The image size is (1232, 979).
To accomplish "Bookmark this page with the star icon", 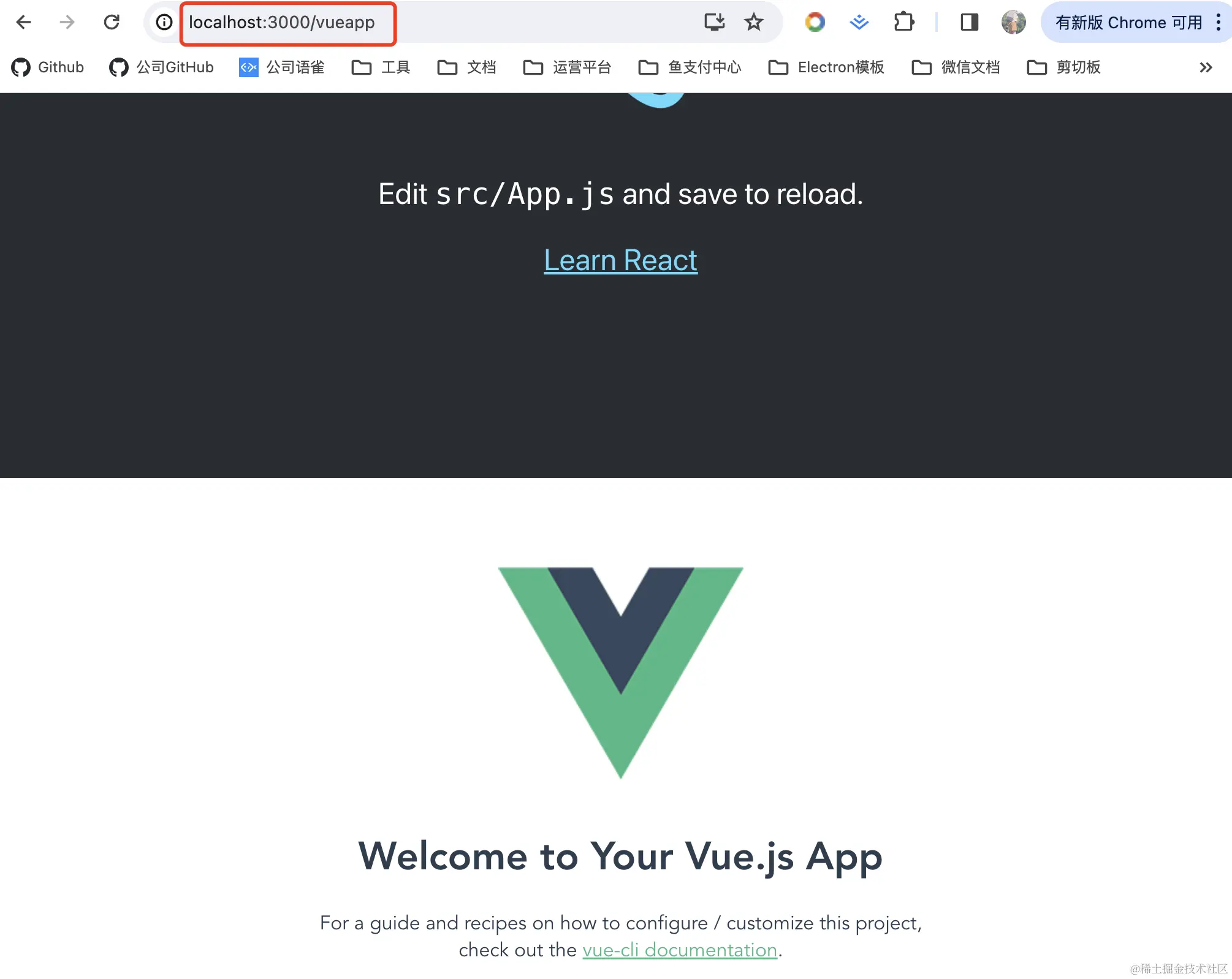I will [x=753, y=23].
